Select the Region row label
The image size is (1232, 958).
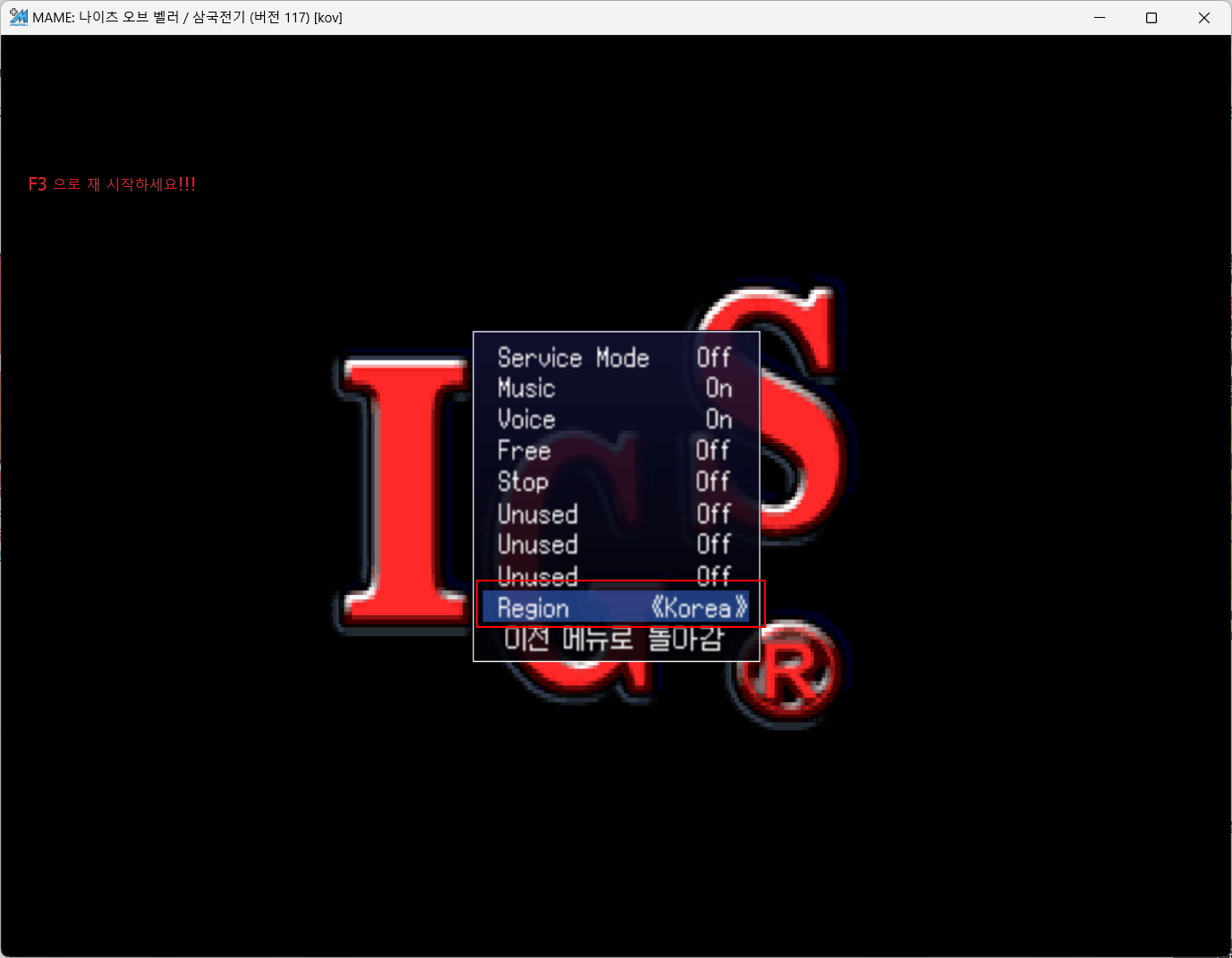533,608
